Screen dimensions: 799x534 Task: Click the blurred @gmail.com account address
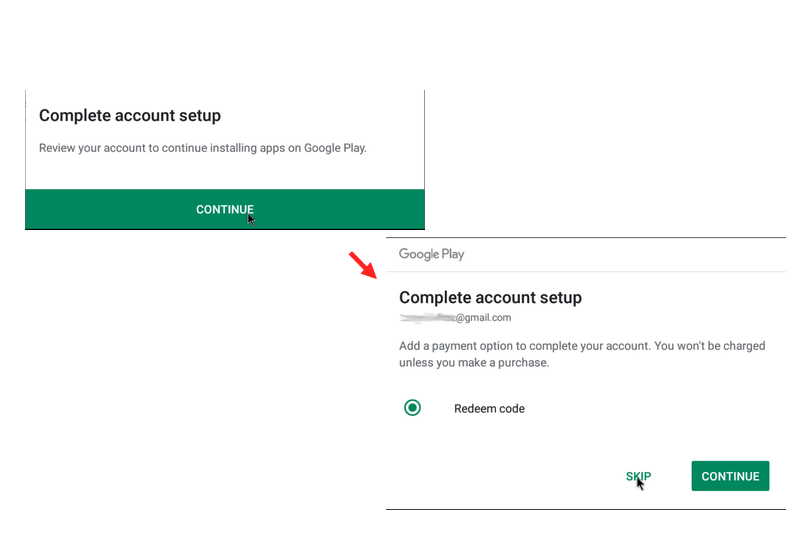pyautogui.click(x=455, y=317)
